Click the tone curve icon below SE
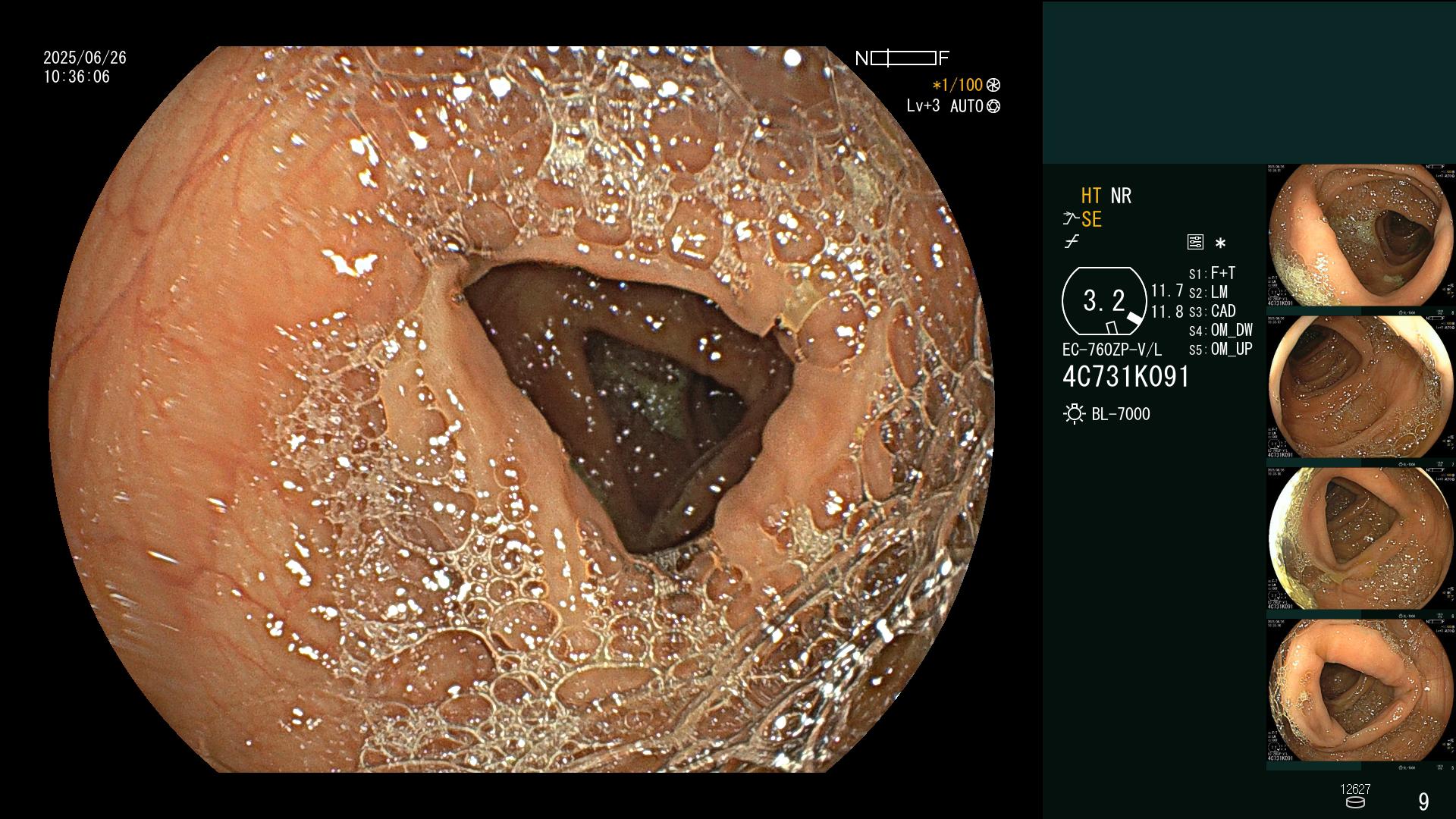 click(x=1072, y=243)
